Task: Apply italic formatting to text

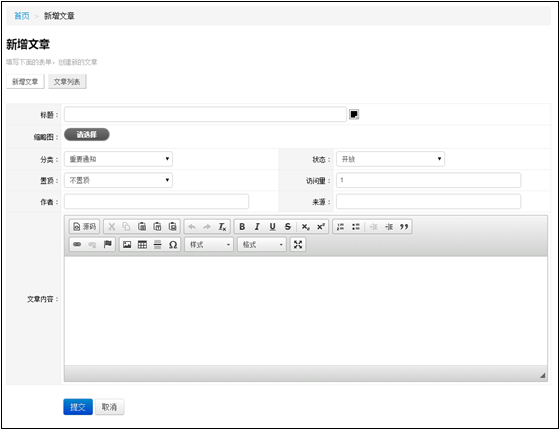Action: click(x=257, y=226)
